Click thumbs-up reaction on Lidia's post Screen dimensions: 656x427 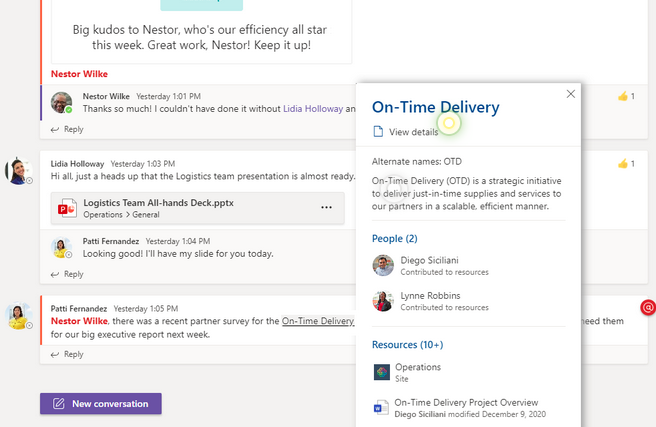[626, 164]
